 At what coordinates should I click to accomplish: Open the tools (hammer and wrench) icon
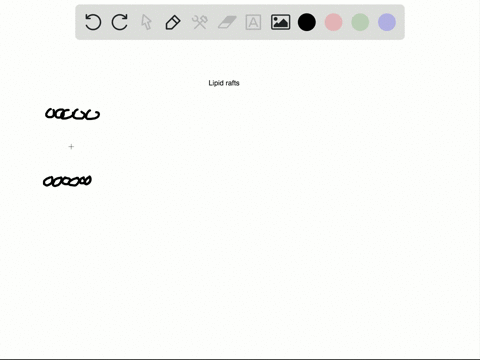[x=200, y=22]
